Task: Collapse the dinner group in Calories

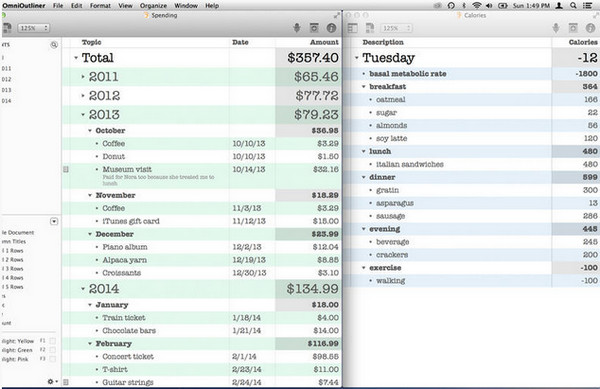Action: (x=364, y=177)
